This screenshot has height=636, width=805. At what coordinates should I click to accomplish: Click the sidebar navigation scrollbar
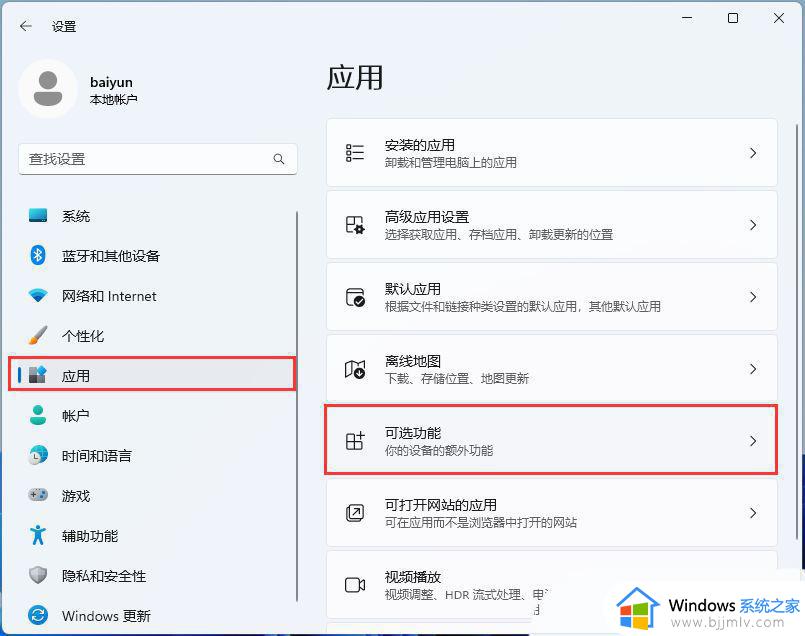coord(297,406)
